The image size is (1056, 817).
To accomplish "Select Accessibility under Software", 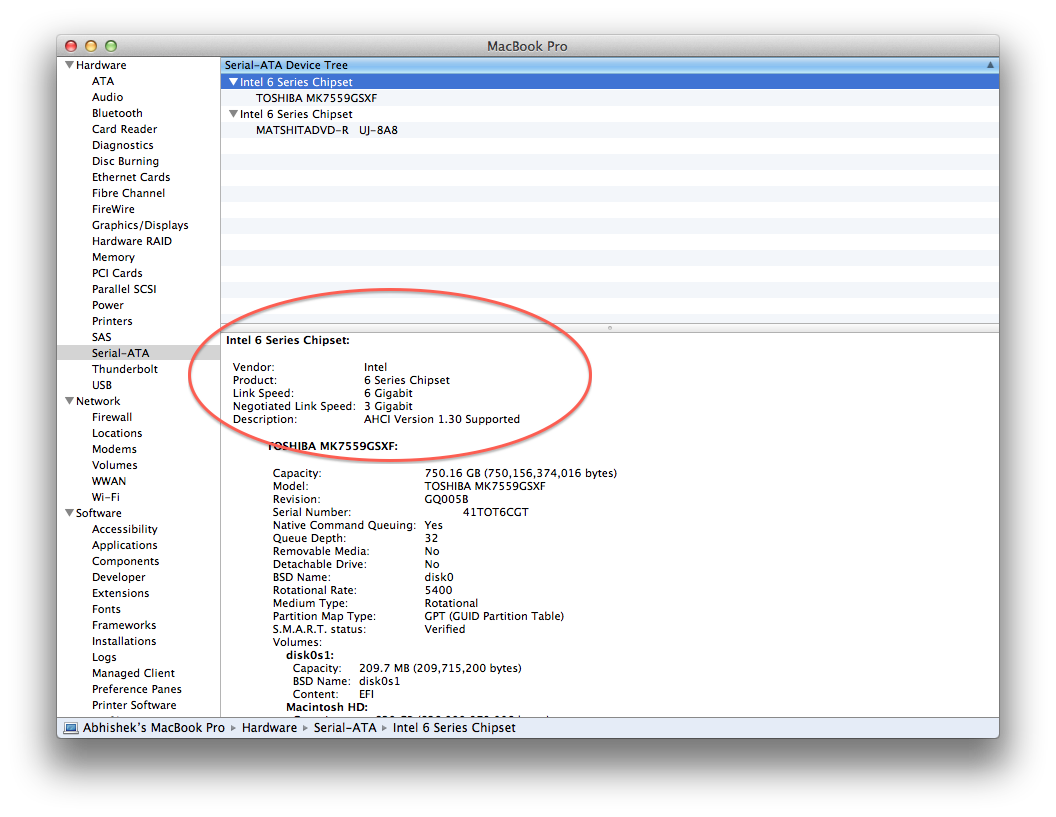I will click(125, 529).
